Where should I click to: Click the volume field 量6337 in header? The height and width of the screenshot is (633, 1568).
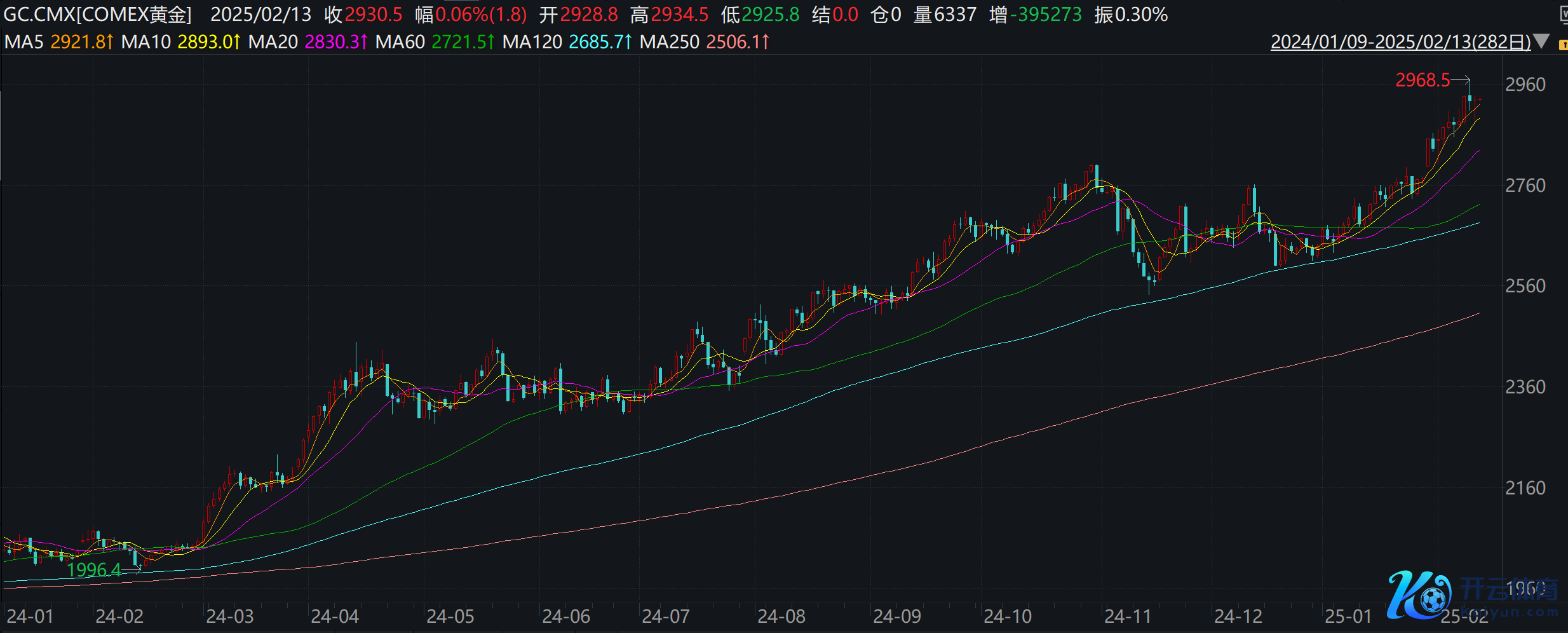945,14
